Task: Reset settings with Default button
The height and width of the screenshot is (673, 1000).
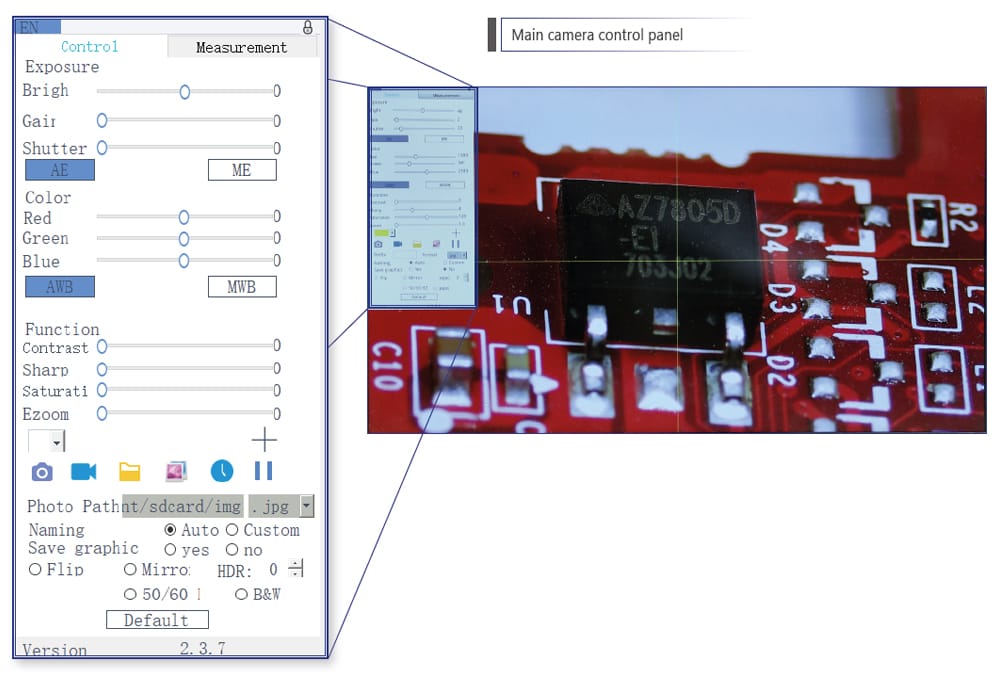Action: [x=157, y=619]
